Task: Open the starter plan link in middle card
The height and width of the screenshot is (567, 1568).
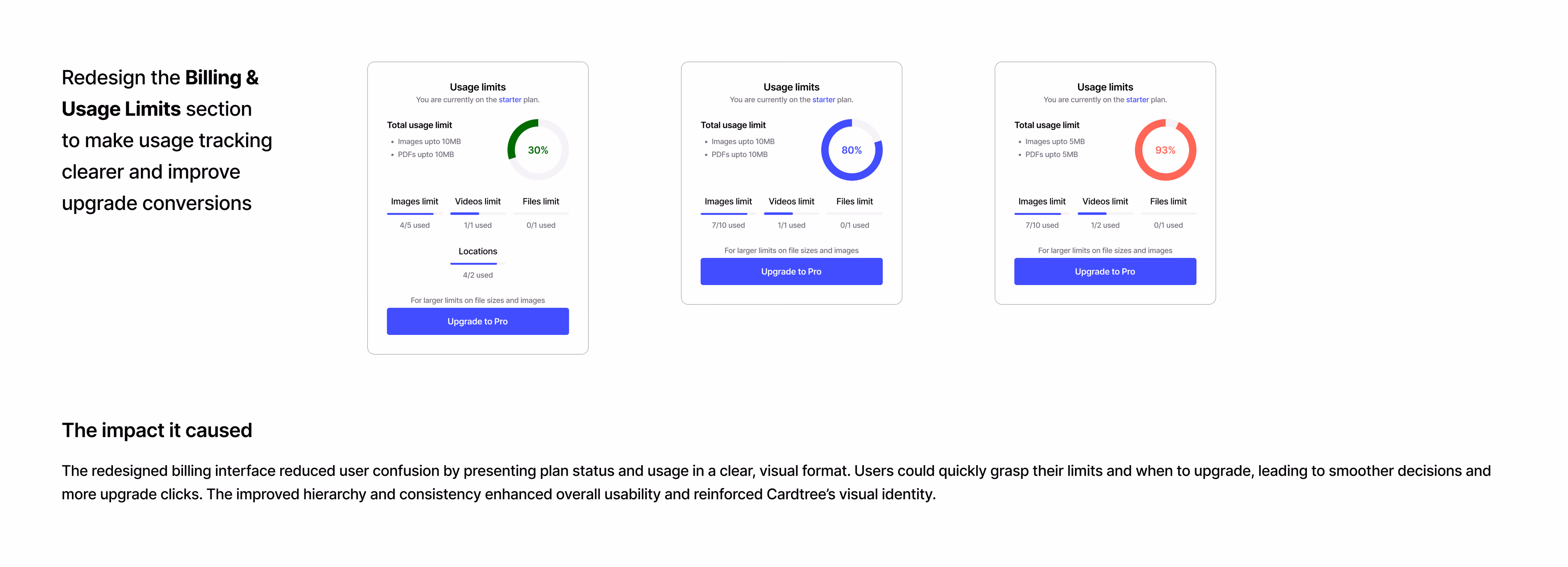Action: tap(823, 100)
